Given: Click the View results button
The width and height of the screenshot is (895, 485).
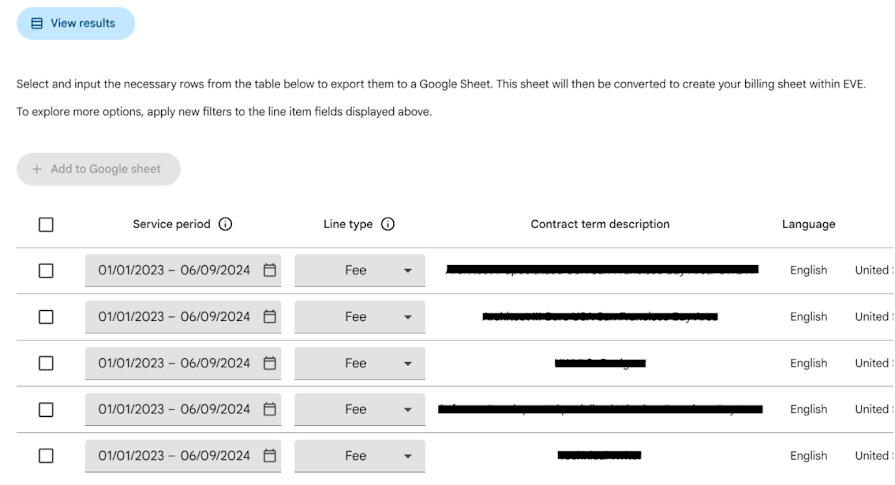Looking at the screenshot, I should (76, 23).
